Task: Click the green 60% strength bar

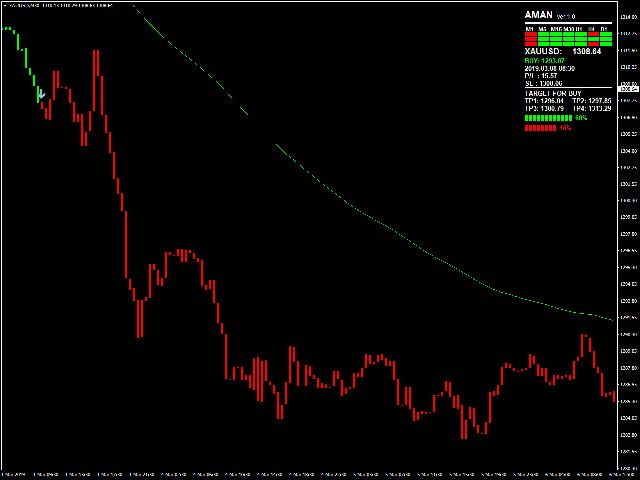Action: pyautogui.click(x=548, y=118)
